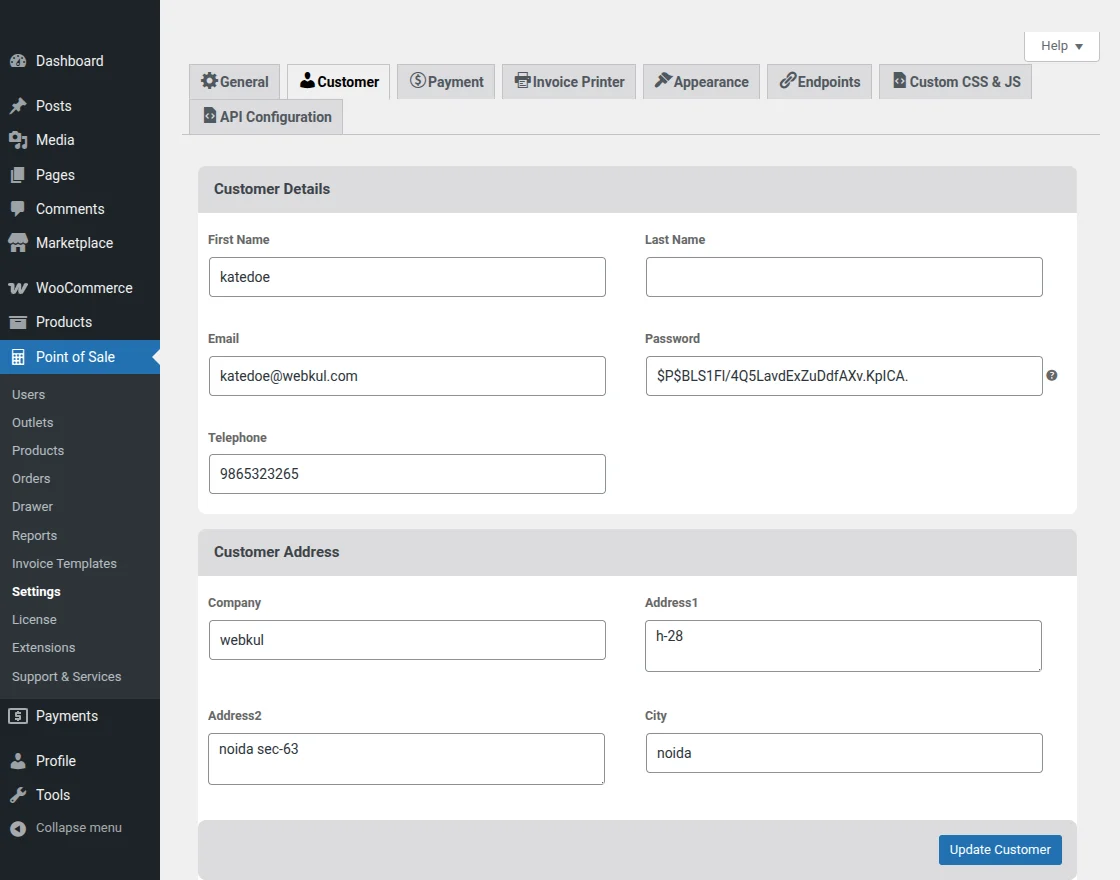This screenshot has width=1120, height=880.
Task: Click the Marketplace store icon
Action: point(18,243)
